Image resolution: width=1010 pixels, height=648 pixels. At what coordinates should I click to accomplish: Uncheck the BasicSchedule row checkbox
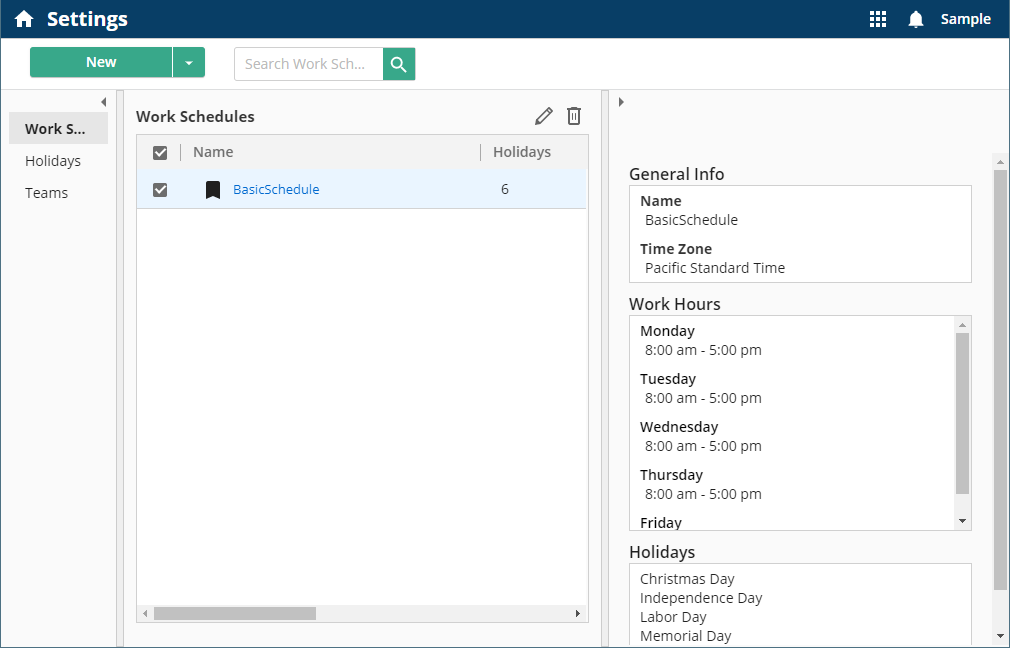[160, 190]
